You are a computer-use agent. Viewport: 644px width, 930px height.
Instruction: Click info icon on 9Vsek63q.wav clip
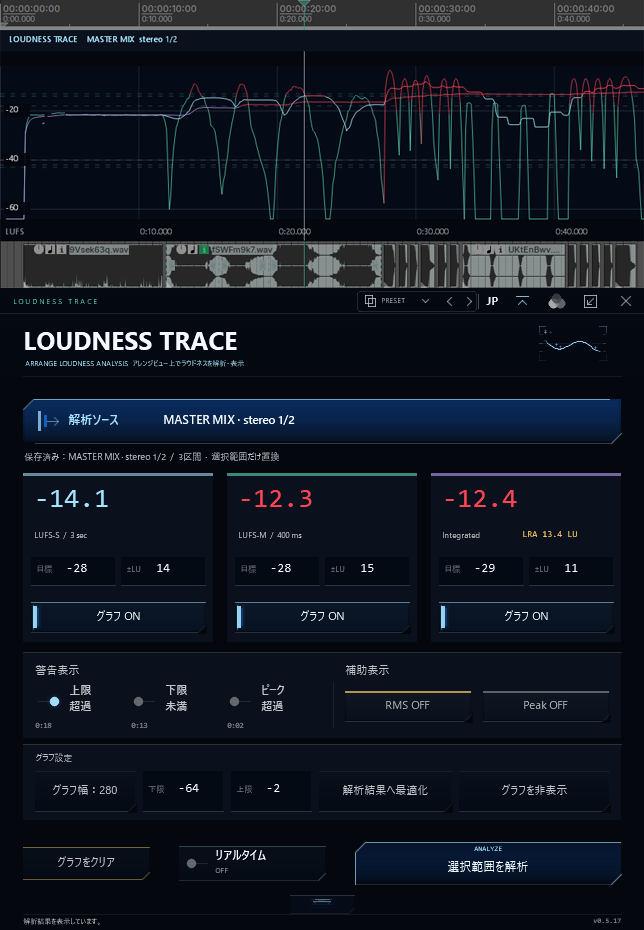pyautogui.click(x=61, y=250)
